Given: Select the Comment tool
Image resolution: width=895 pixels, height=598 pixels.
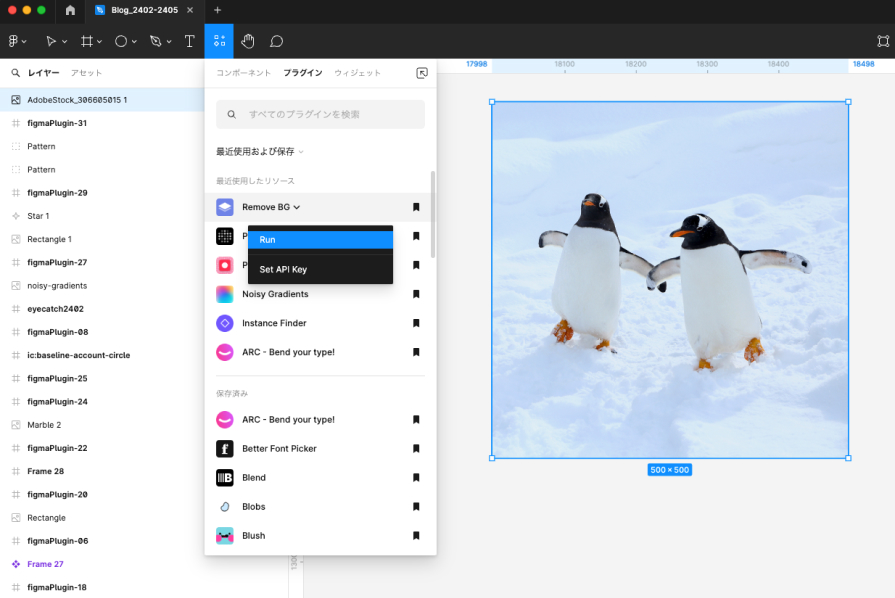Looking at the screenshot, I should tap(277, 41).
